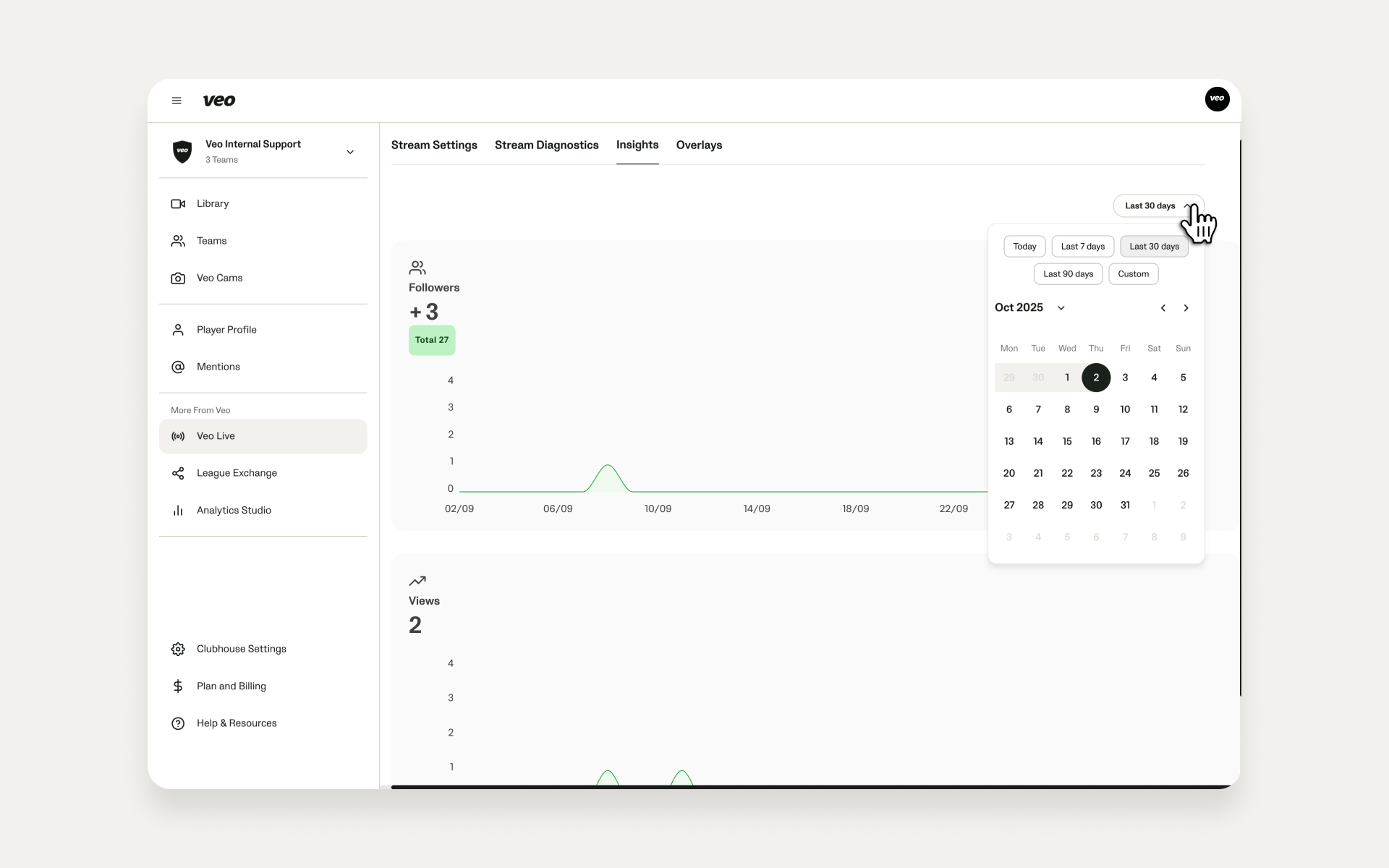Click the Analytics Studio bar chart icon

coord(178,510)
